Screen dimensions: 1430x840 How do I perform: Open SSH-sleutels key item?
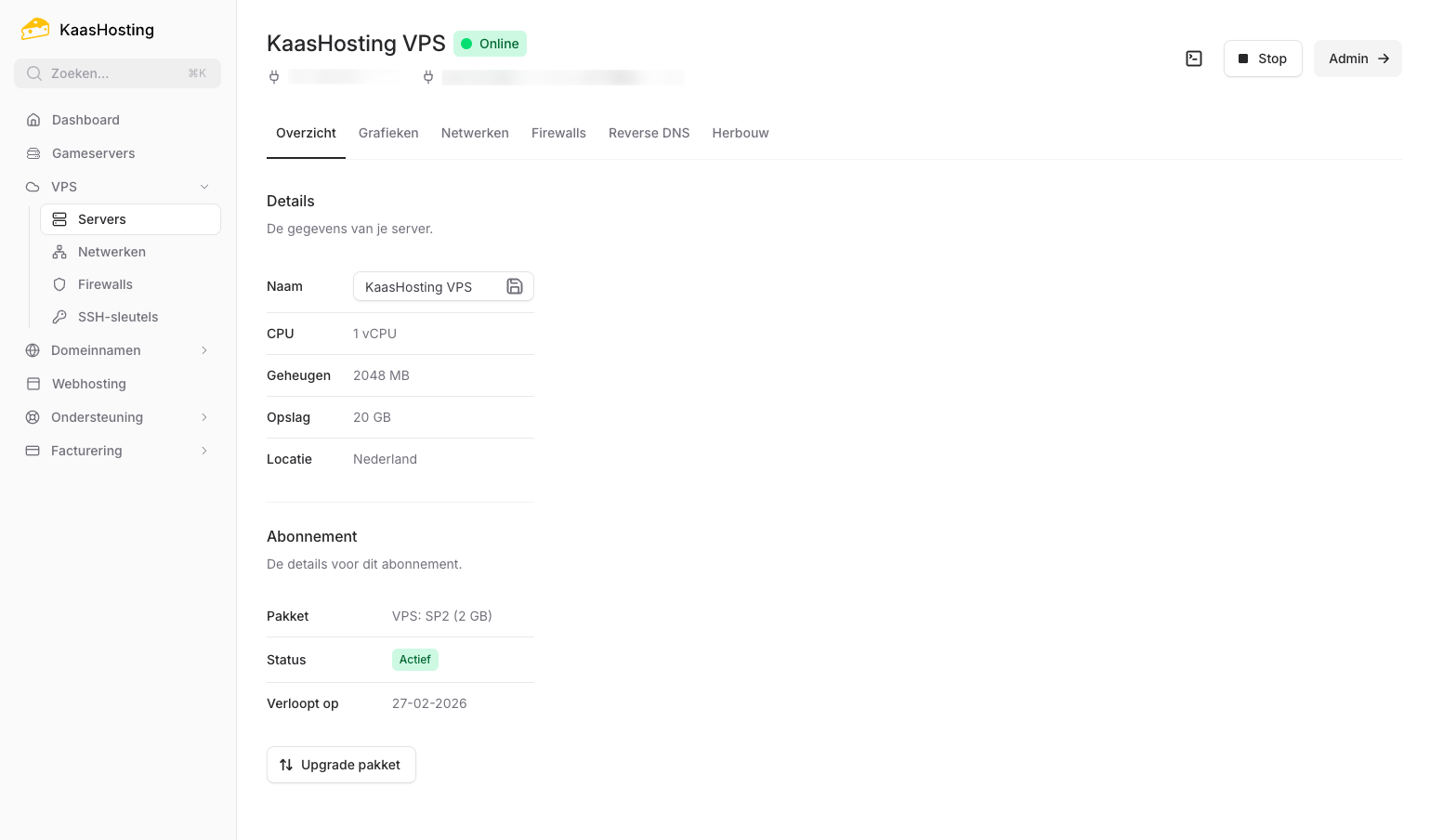click(x=118, y=317)
